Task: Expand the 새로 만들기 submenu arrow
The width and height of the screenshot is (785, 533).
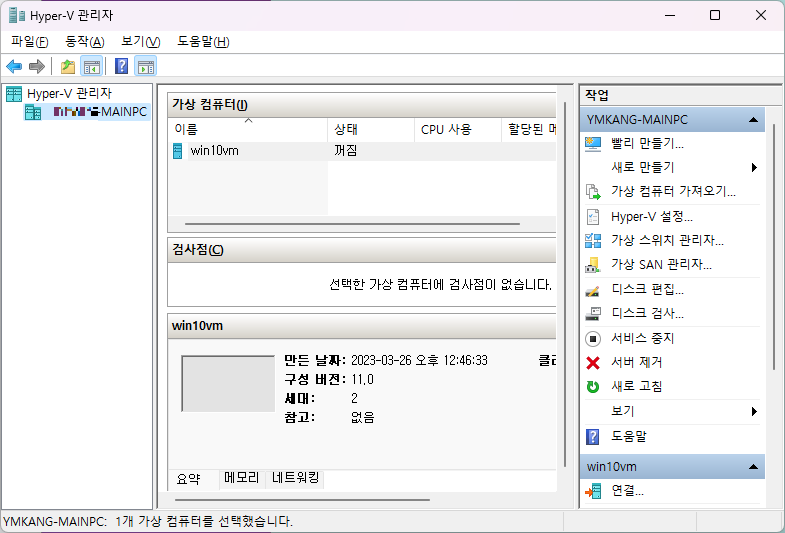Action: [x=754, y=168]
